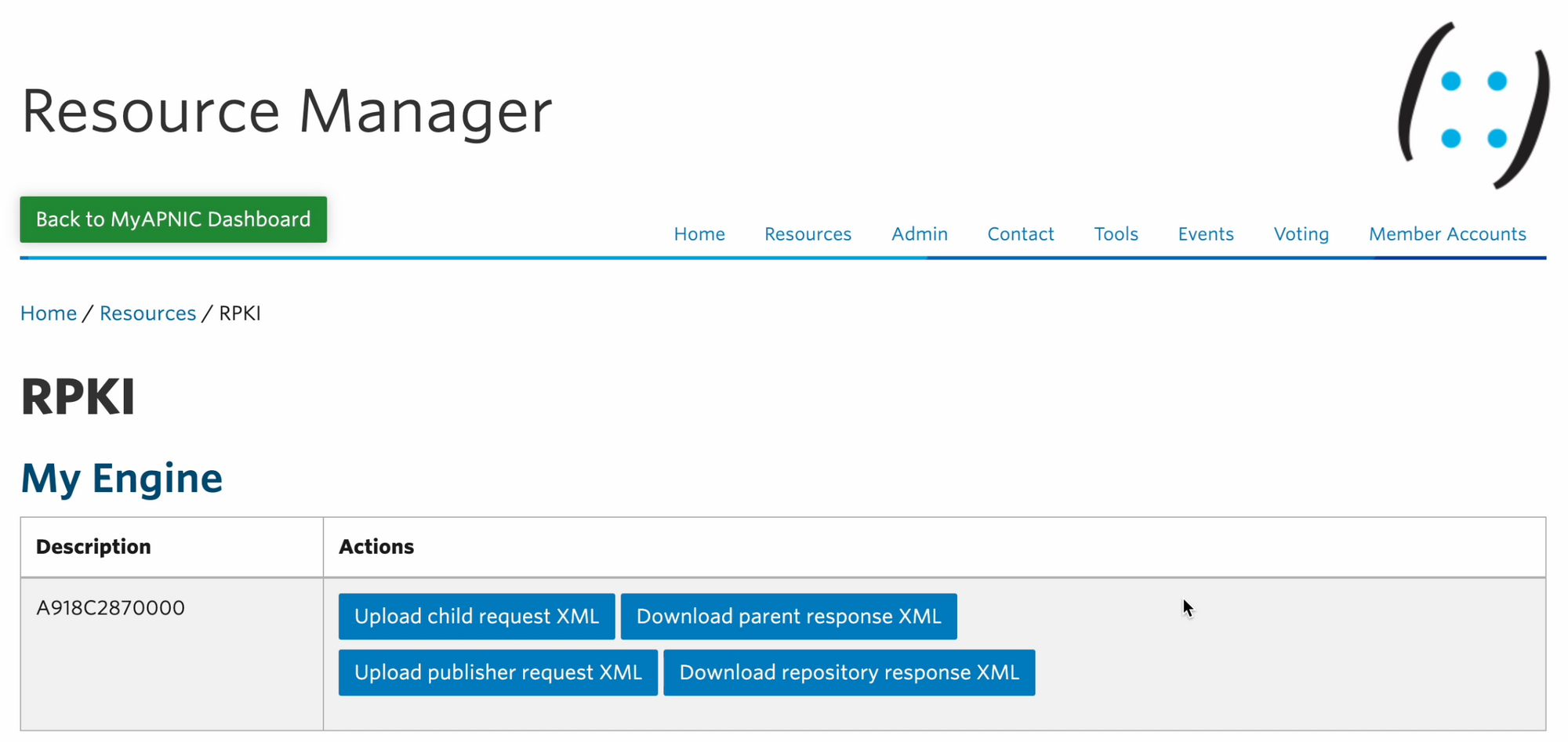The image size is (1568, 742).
Task: Click the RPKI page heading
Action: (78, 396)
